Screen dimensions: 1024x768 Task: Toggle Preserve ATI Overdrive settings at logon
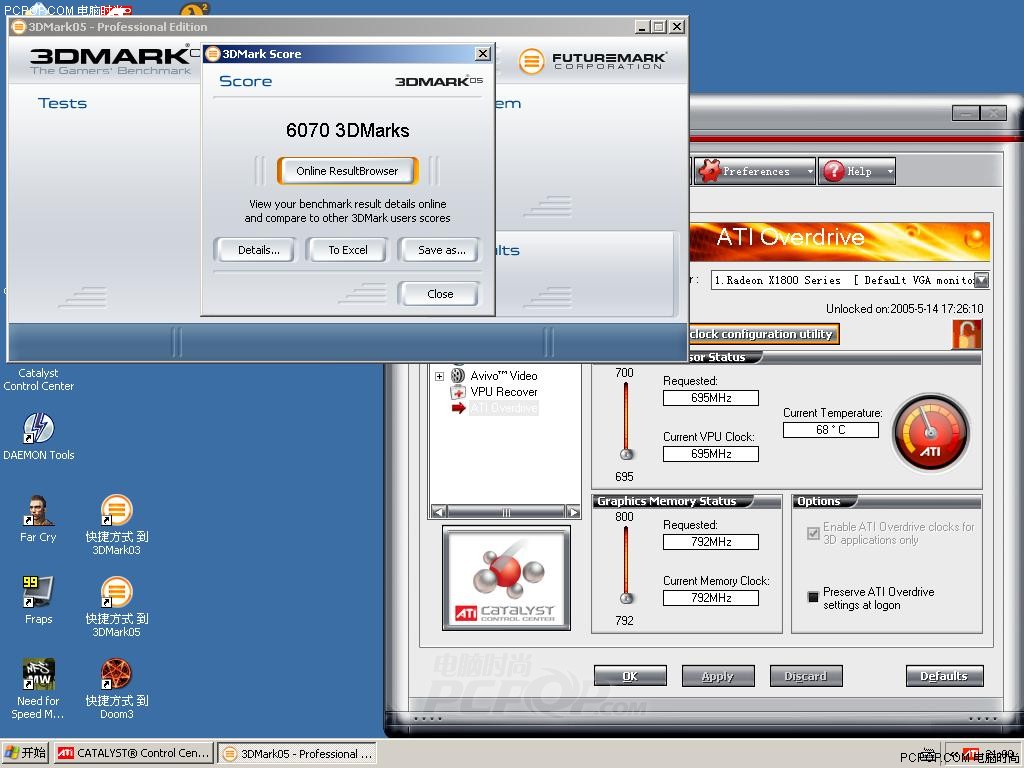tap(813, 597)
